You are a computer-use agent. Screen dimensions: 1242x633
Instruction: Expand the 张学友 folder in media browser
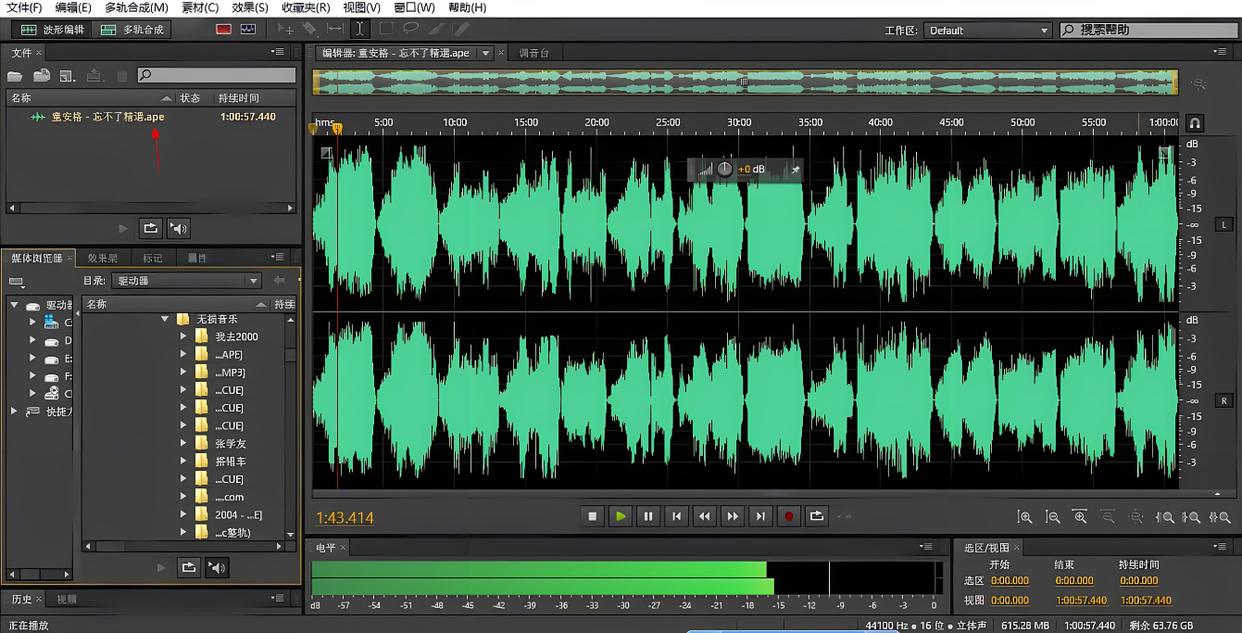(x=183, y=444)
